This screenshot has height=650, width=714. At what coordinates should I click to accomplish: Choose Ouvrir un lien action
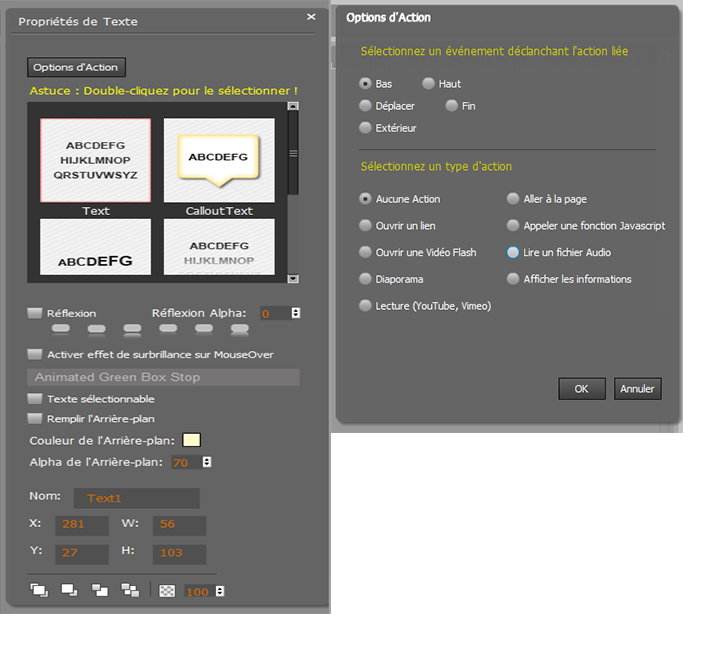(x=365, y=225)
